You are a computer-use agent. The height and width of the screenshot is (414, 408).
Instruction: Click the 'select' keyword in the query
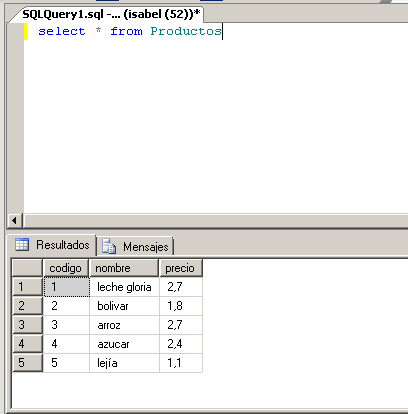point(62,31)
